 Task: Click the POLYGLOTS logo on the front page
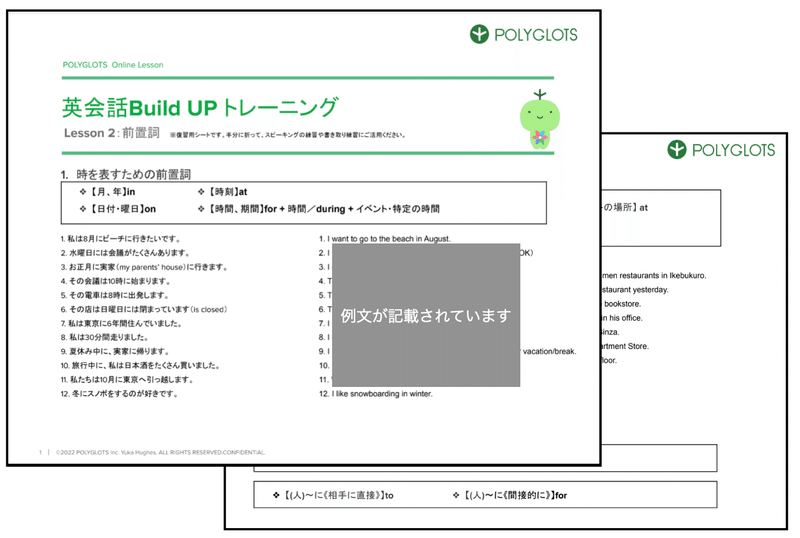pos(523,34)
